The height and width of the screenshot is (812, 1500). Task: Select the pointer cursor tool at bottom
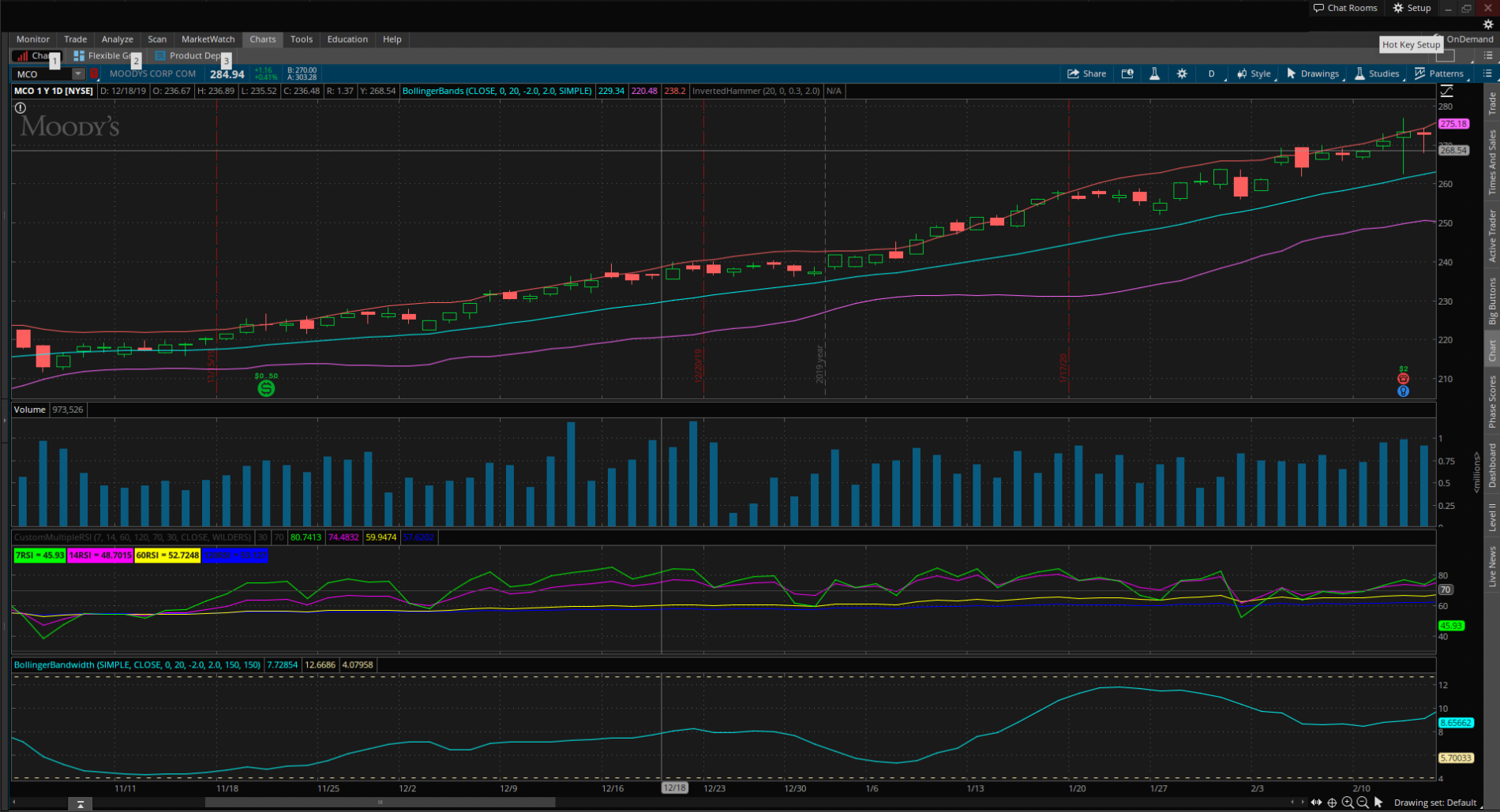1378,803
